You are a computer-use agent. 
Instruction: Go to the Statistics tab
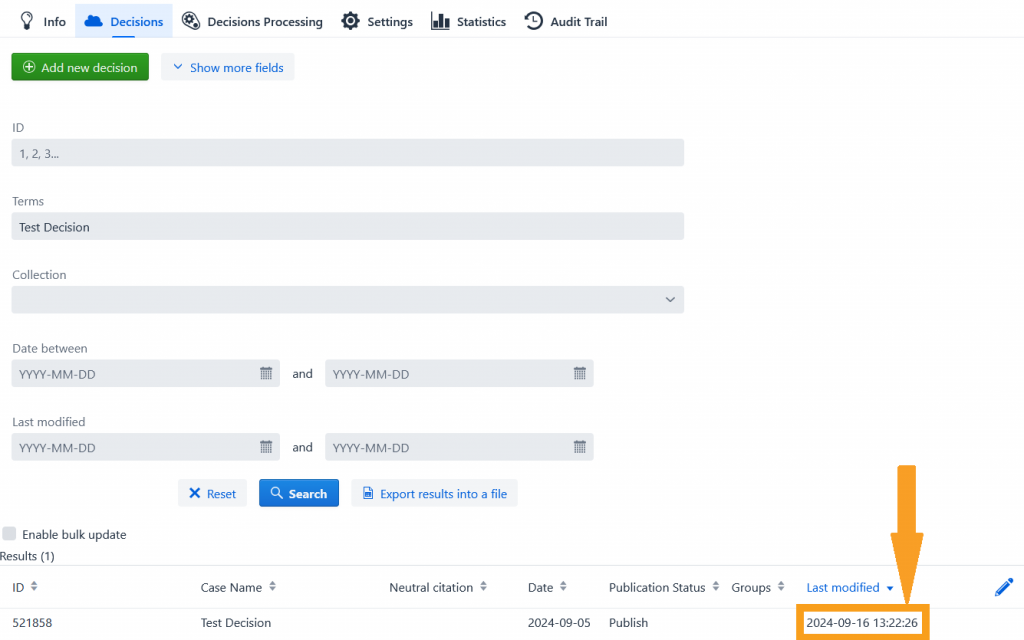click(x=468, y=21)
